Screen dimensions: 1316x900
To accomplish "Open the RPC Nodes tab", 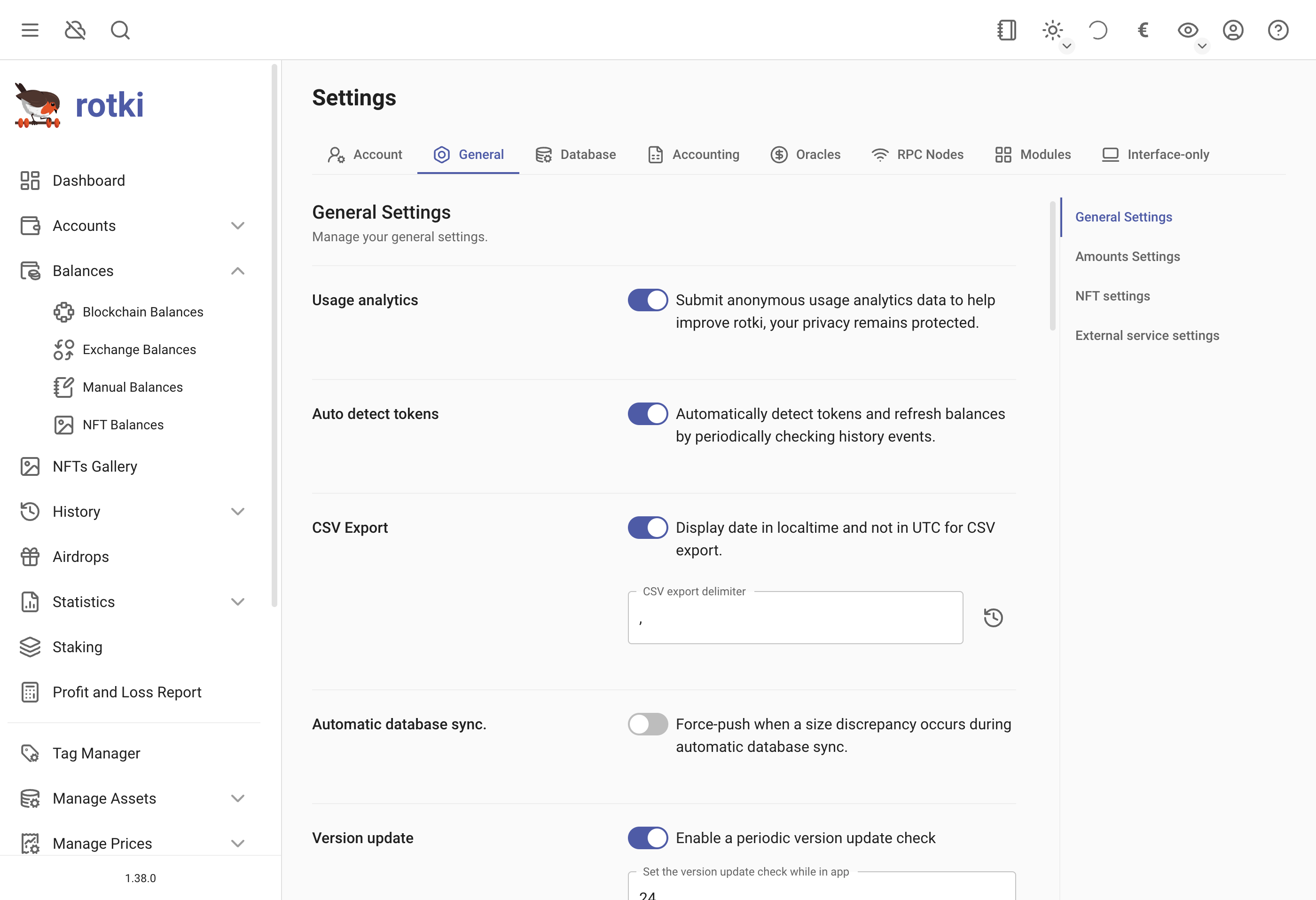I will pyautogui.click(x=917, y=155).
